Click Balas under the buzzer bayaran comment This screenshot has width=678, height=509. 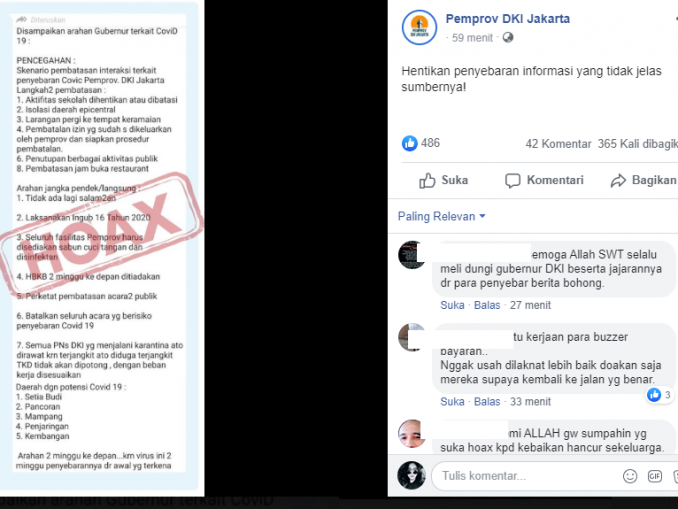pyautogui.click(x=487, y=401)
